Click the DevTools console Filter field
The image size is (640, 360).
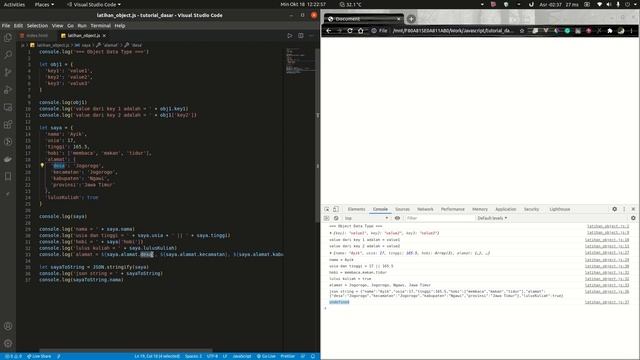[439, 218]
